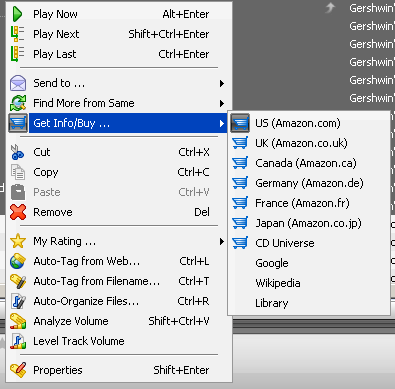The width and height of the screenshot is (395, 389).
Task: Select CD Universe in submenu
Action: (309, 243)
